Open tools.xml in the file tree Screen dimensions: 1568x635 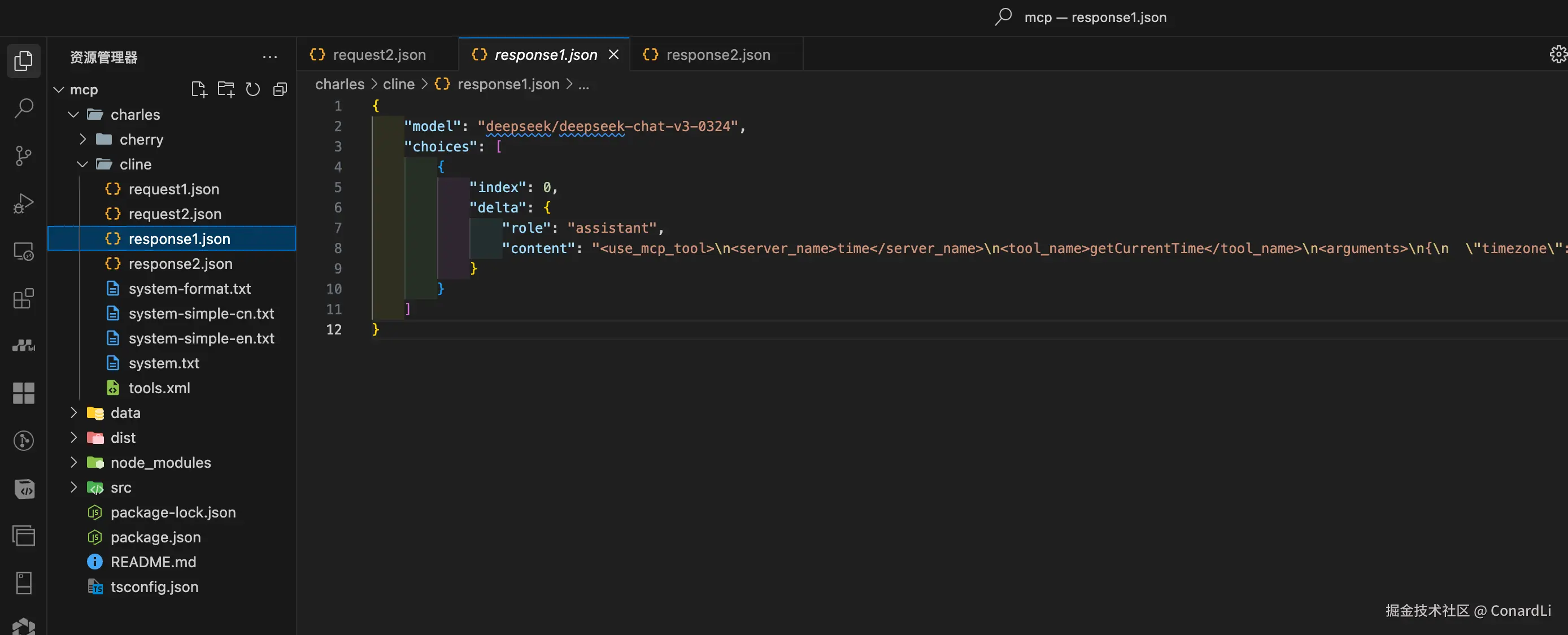pyautogui.click(x=159, y=388)
